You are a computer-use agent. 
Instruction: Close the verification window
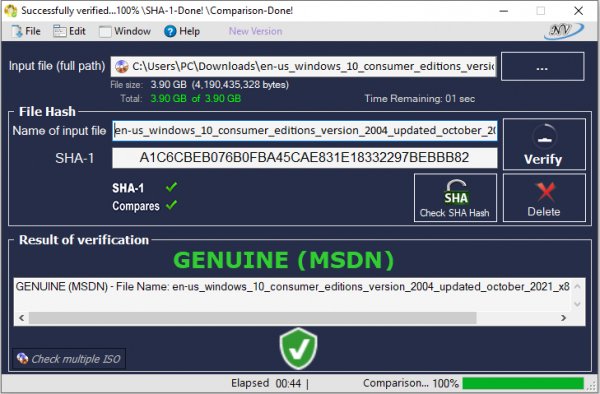[579, 11]
